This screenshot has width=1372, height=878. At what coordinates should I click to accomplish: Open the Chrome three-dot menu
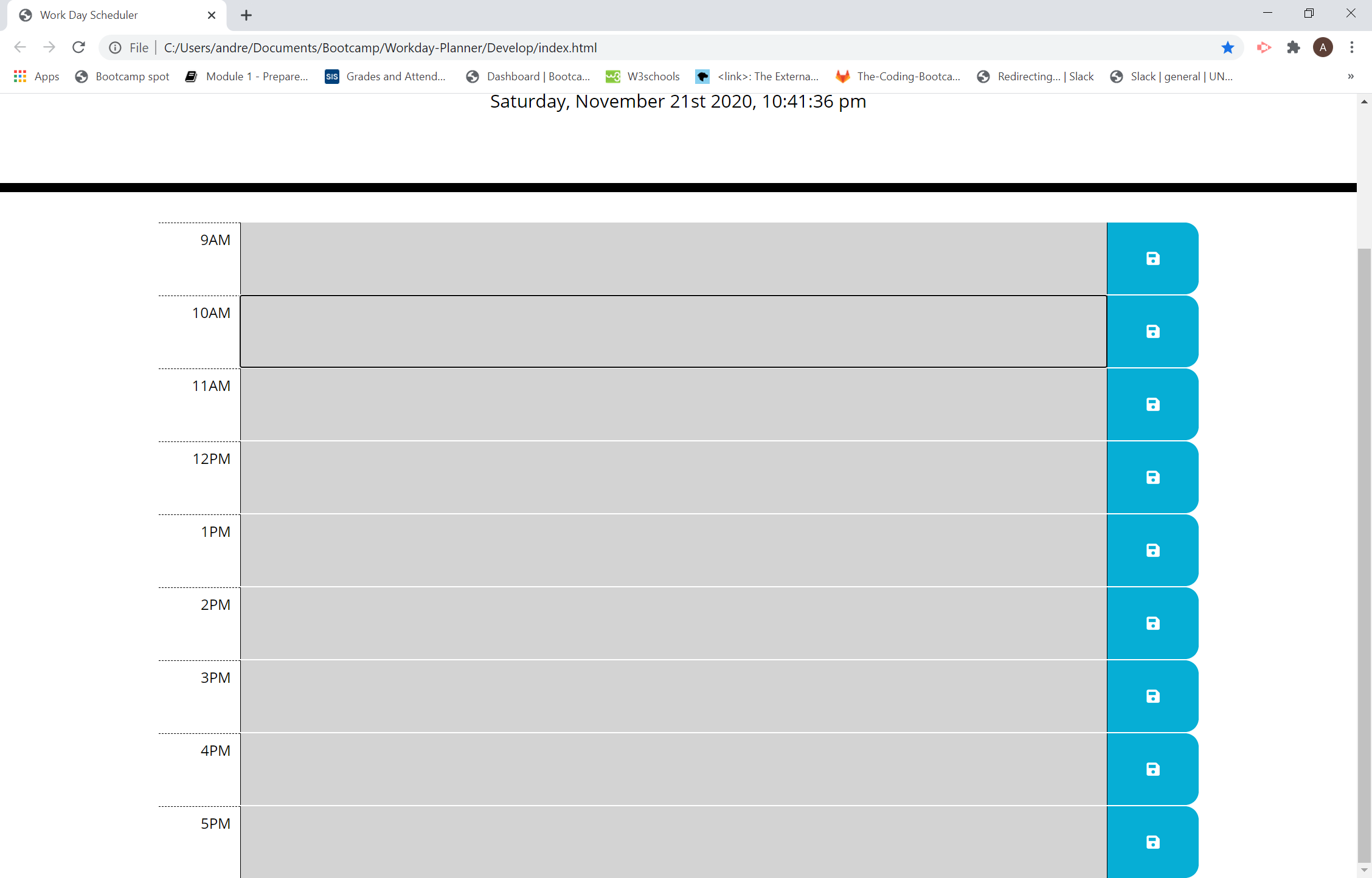pos(1352,47)
